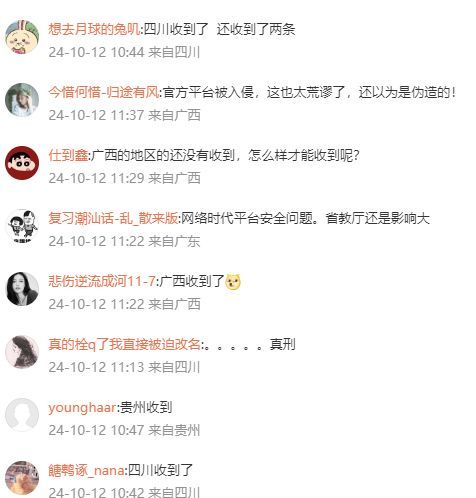The height and width of the screenshot is (498, 476).
Task: Click the username younghaar
Action: pos(82,407)
